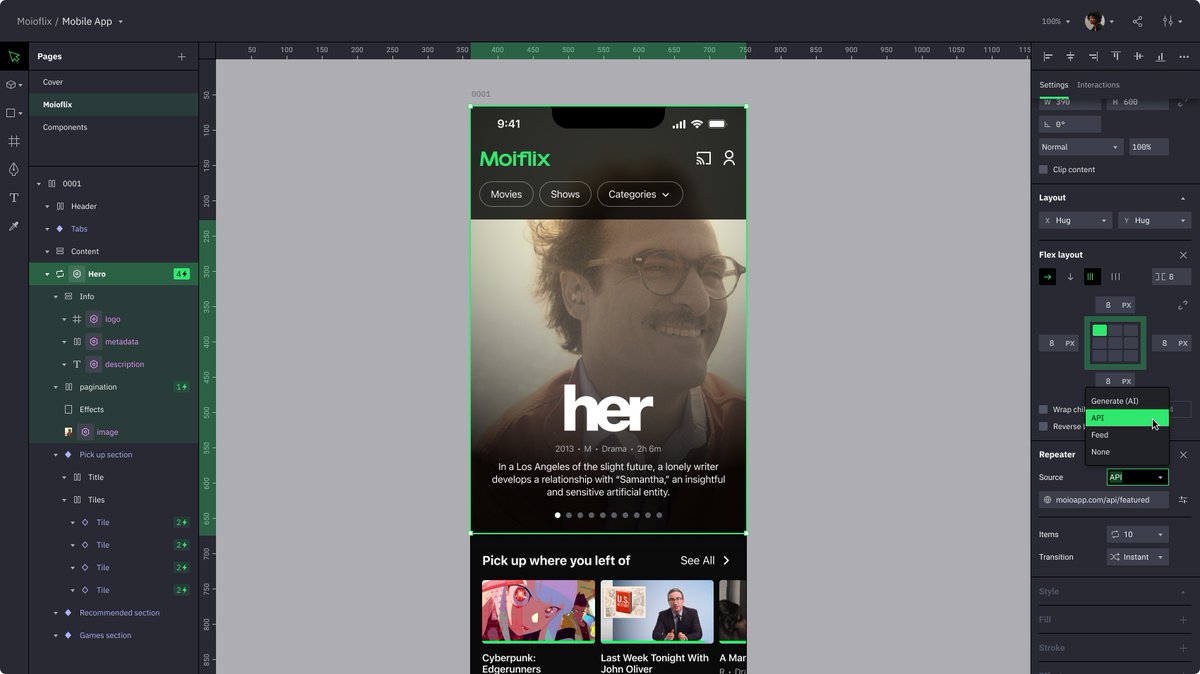
Task: Align top edges icon
Action: tap(1116, 57)
